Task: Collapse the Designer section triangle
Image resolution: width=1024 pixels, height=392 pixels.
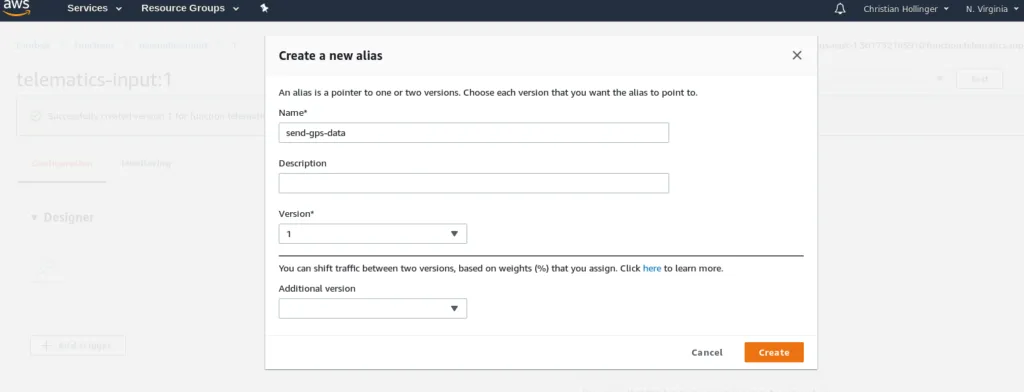Action: coord(35,218)
